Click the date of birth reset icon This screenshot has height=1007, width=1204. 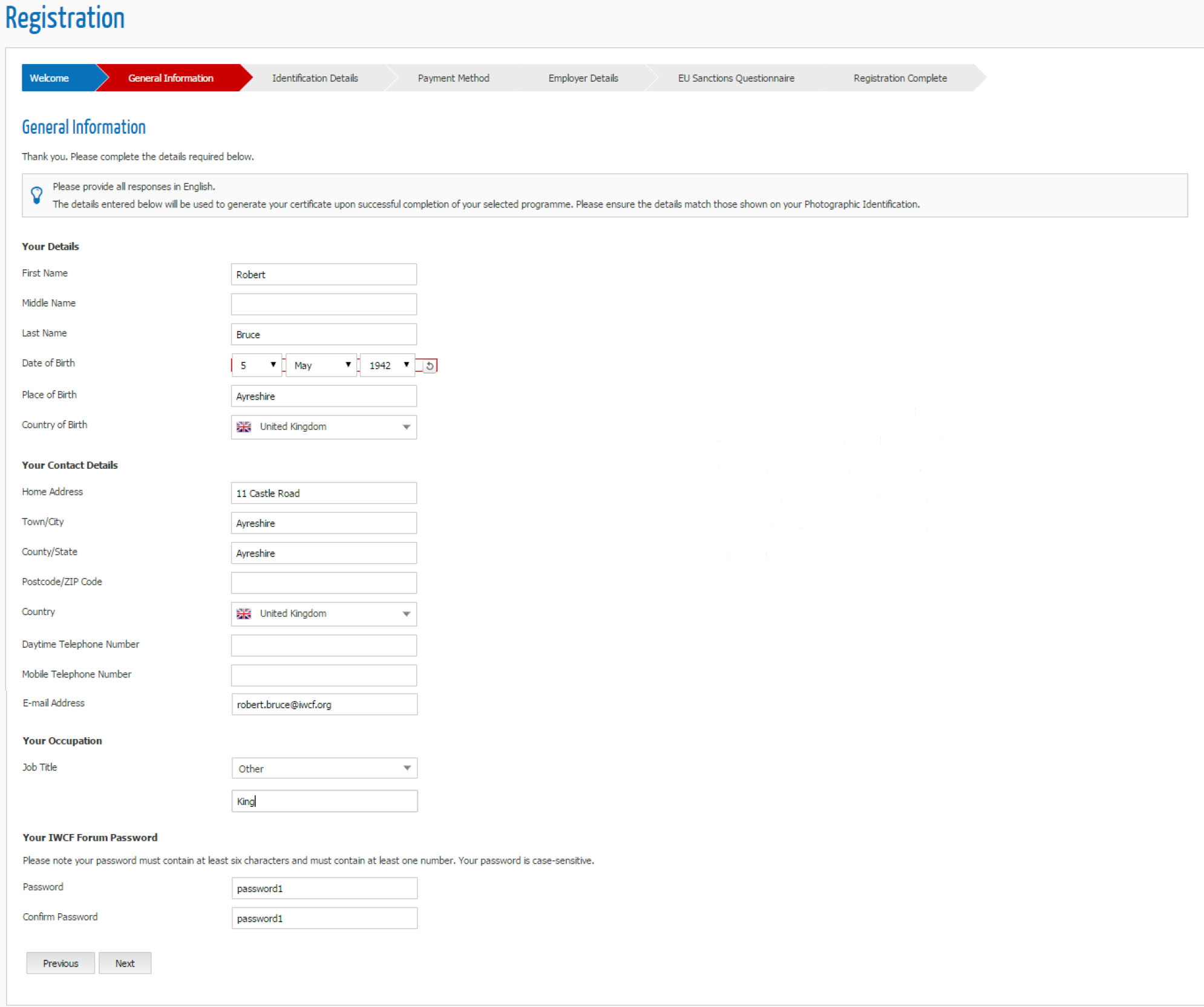[x=429, y=366]
